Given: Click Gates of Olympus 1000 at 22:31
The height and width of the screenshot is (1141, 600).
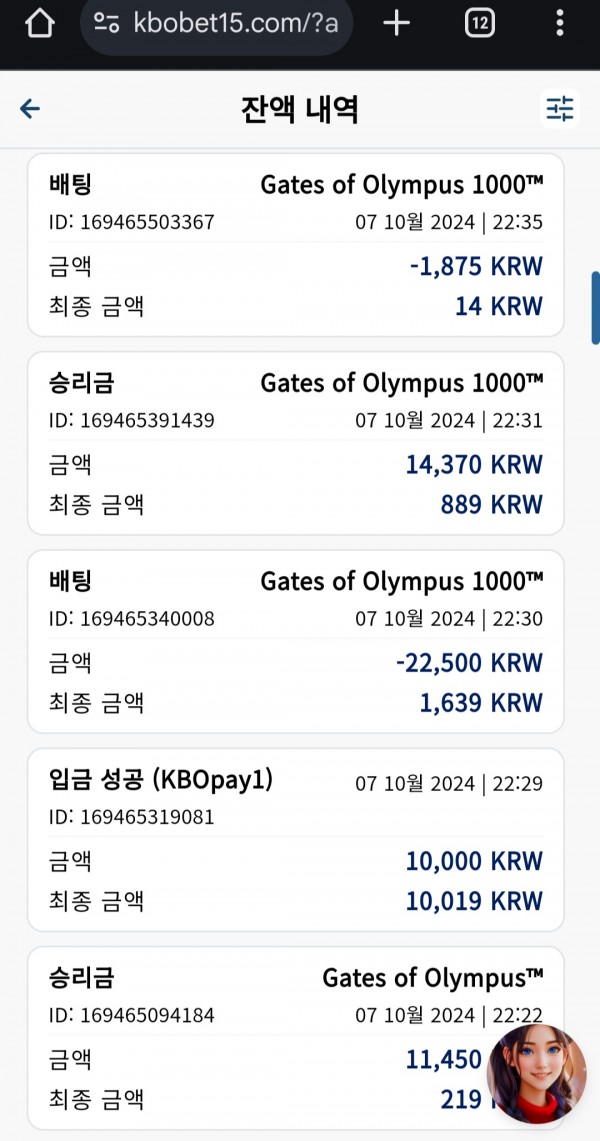Looking at the screenshot, I should [x=401, y=383].
